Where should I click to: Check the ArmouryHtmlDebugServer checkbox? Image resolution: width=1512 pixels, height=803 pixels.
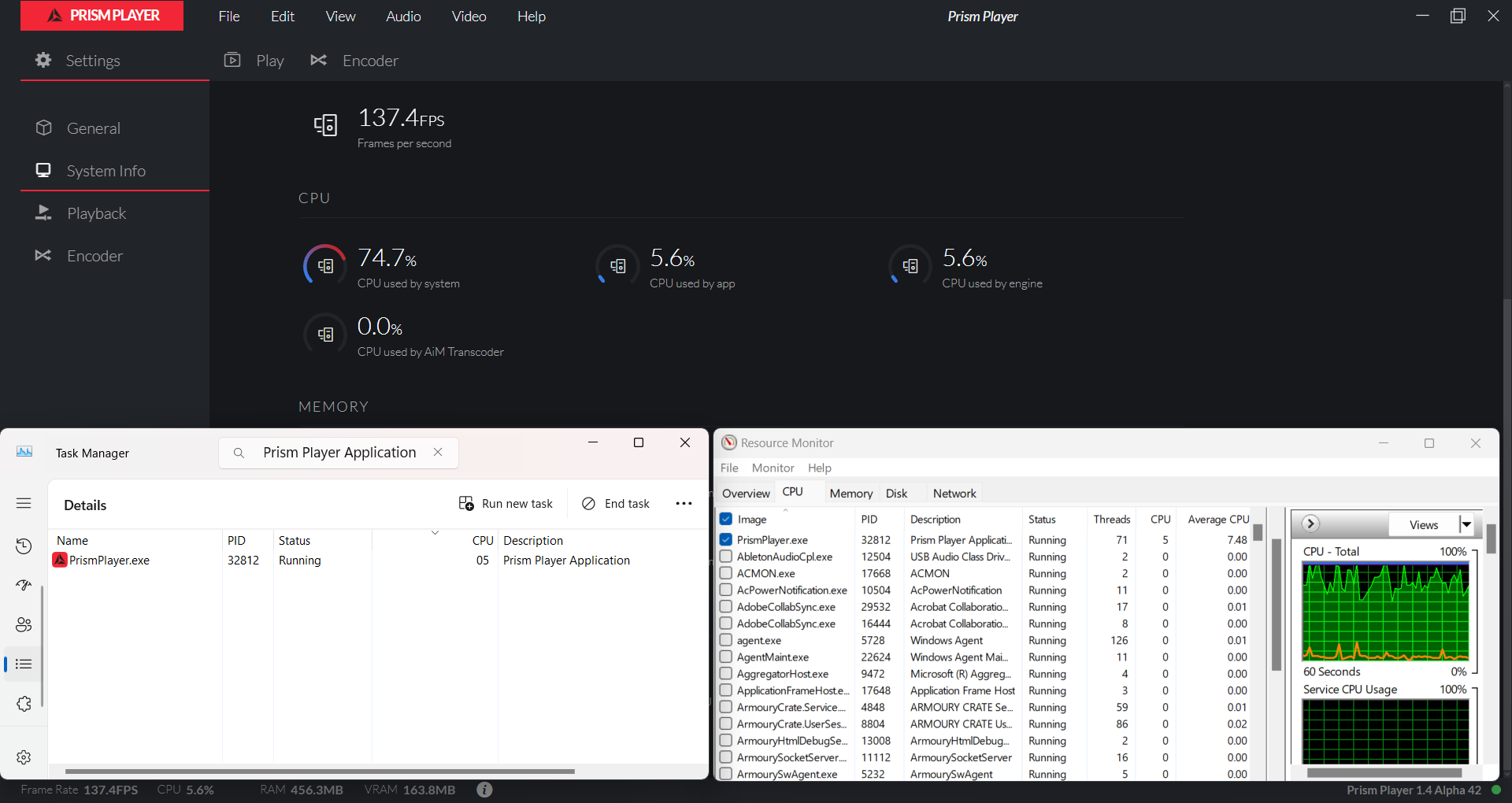[x=726, y=740]
